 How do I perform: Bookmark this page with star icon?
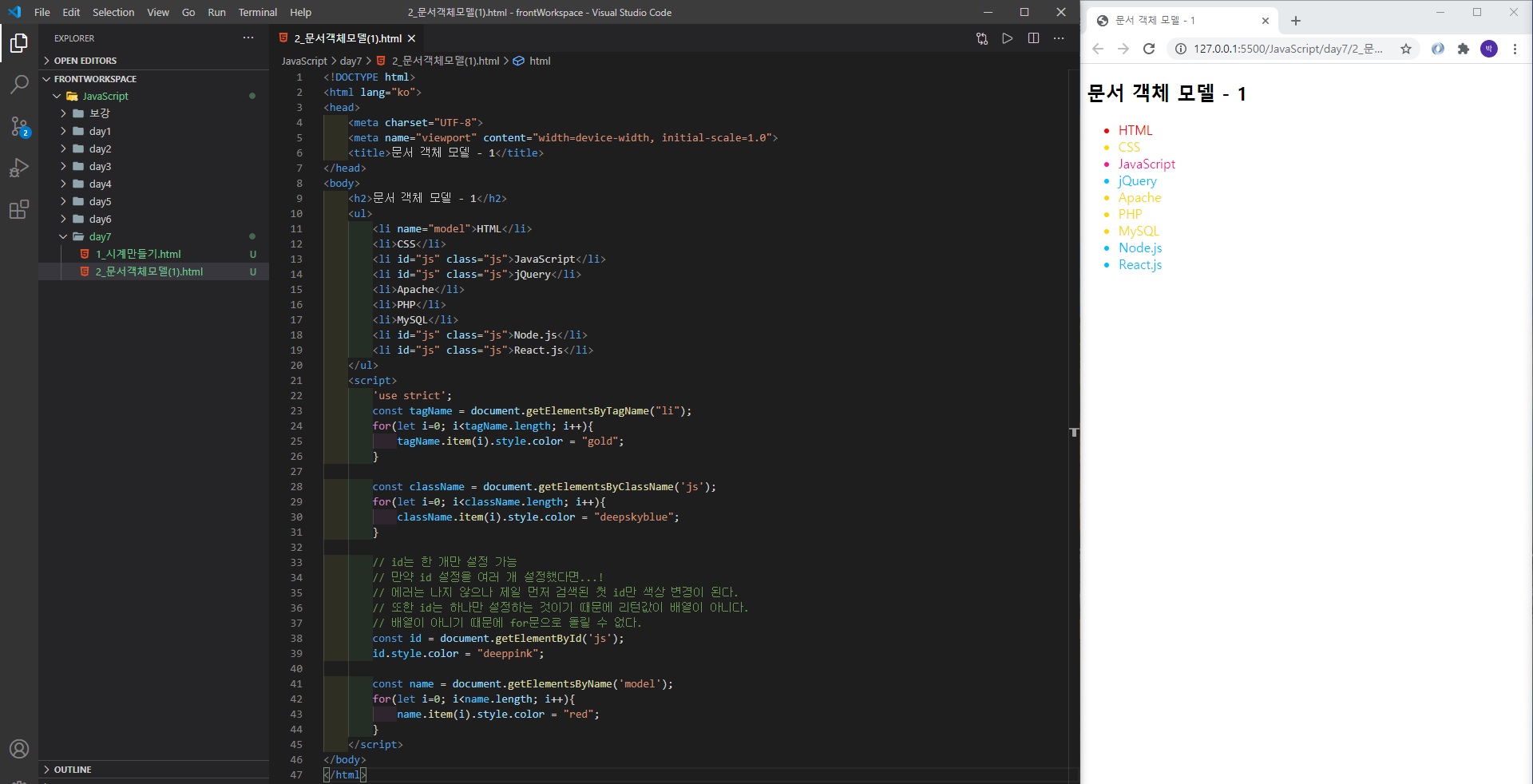click(1406, 49)
